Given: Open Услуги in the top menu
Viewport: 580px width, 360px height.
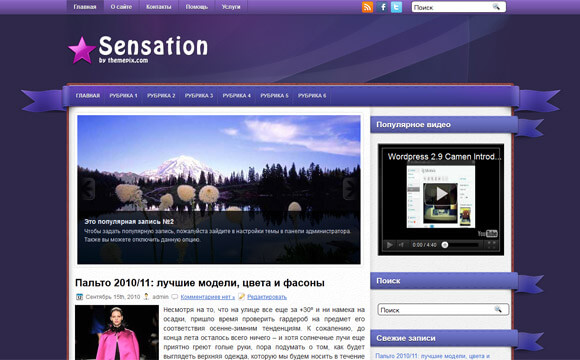Looking at the screenshot, I should click(231, 7).
